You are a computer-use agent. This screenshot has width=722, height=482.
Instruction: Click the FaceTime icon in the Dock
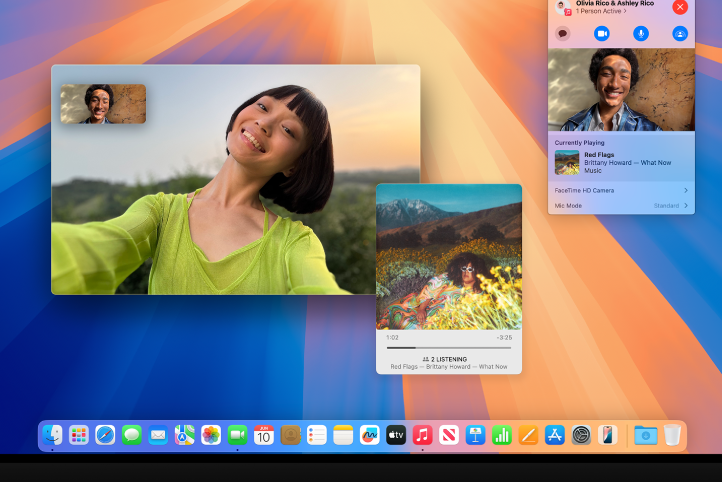click(238, 435)
